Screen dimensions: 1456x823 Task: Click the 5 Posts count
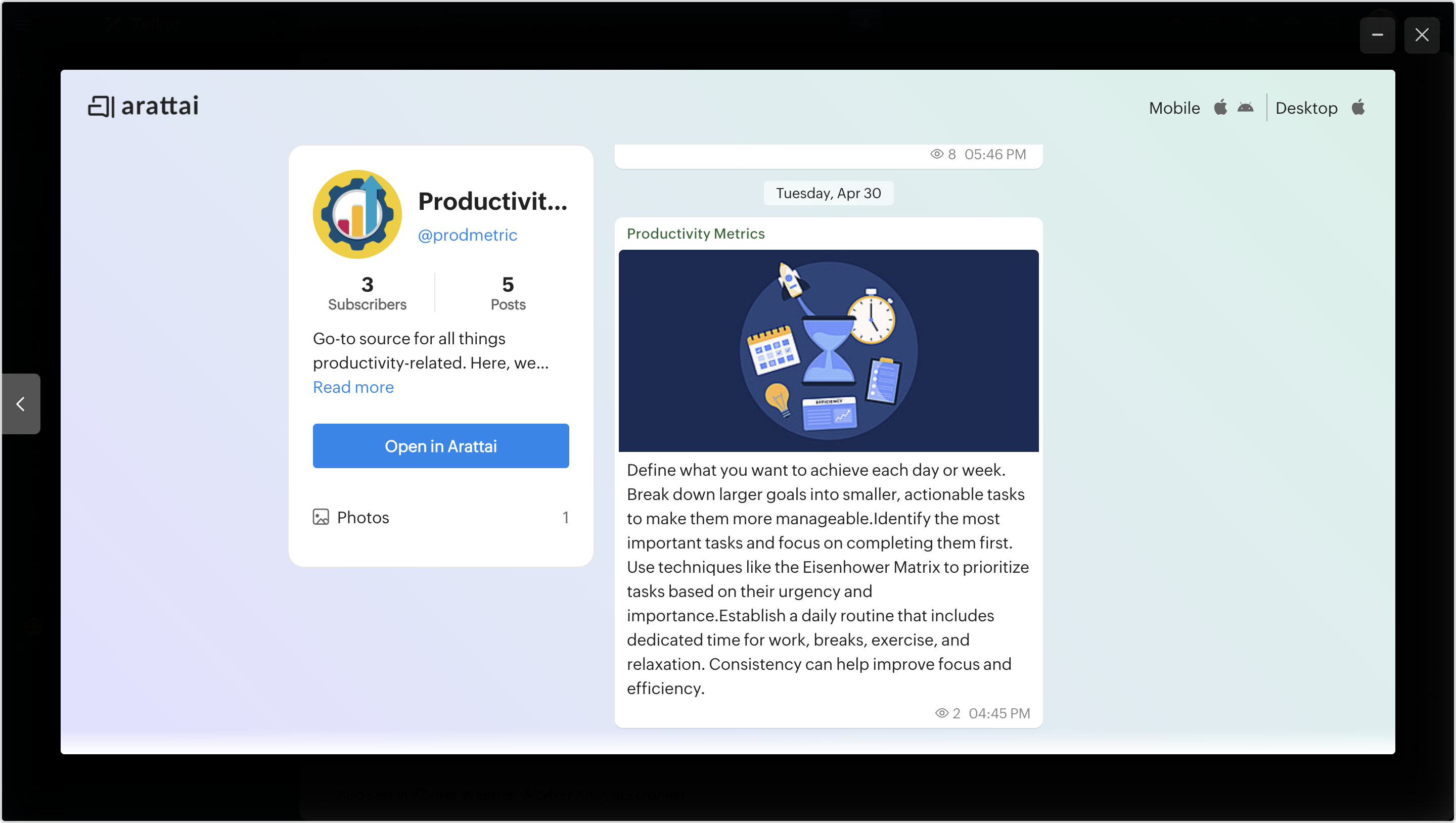pos(508,293)
